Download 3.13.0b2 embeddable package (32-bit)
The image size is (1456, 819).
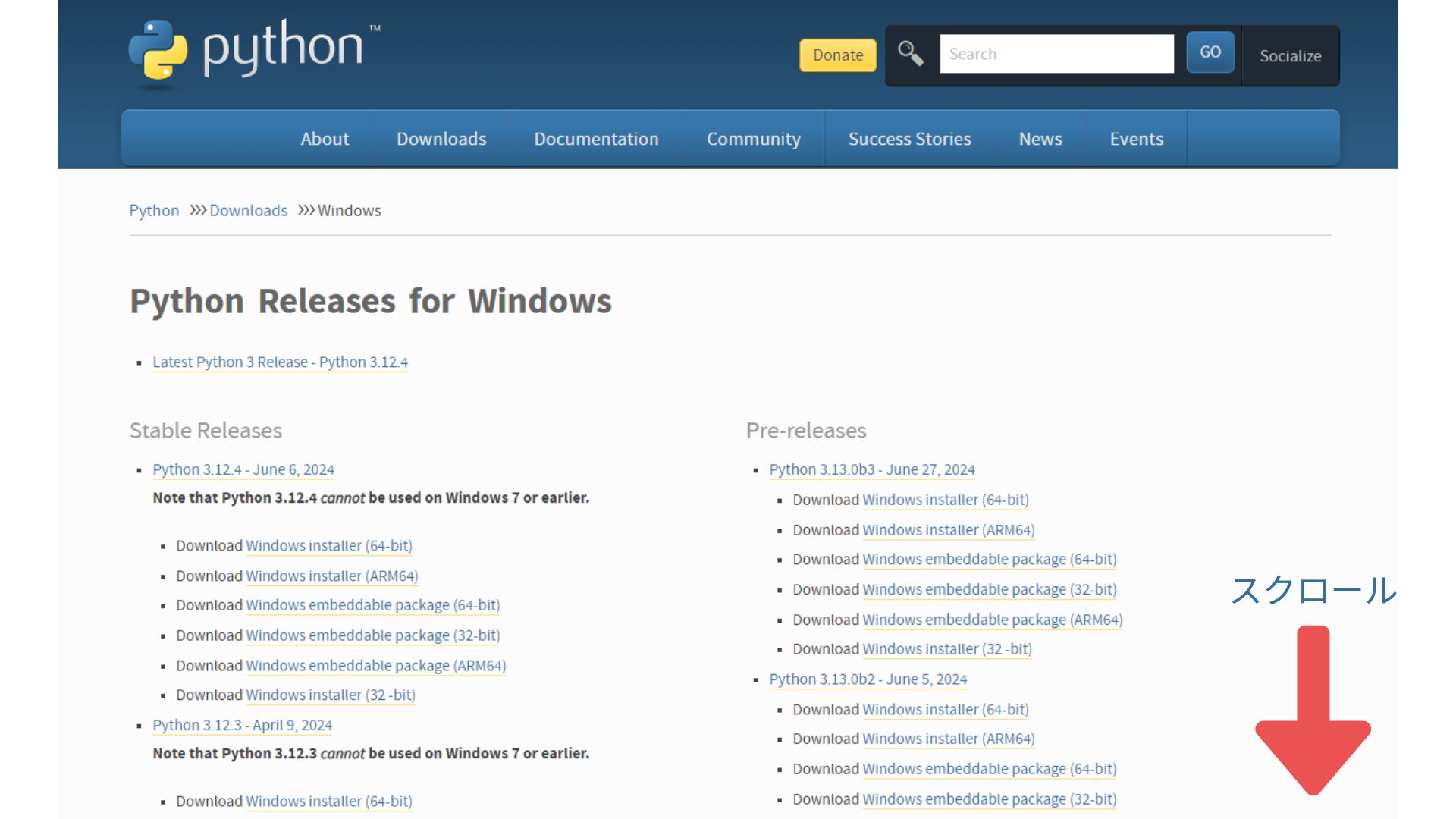click(990, 799)
